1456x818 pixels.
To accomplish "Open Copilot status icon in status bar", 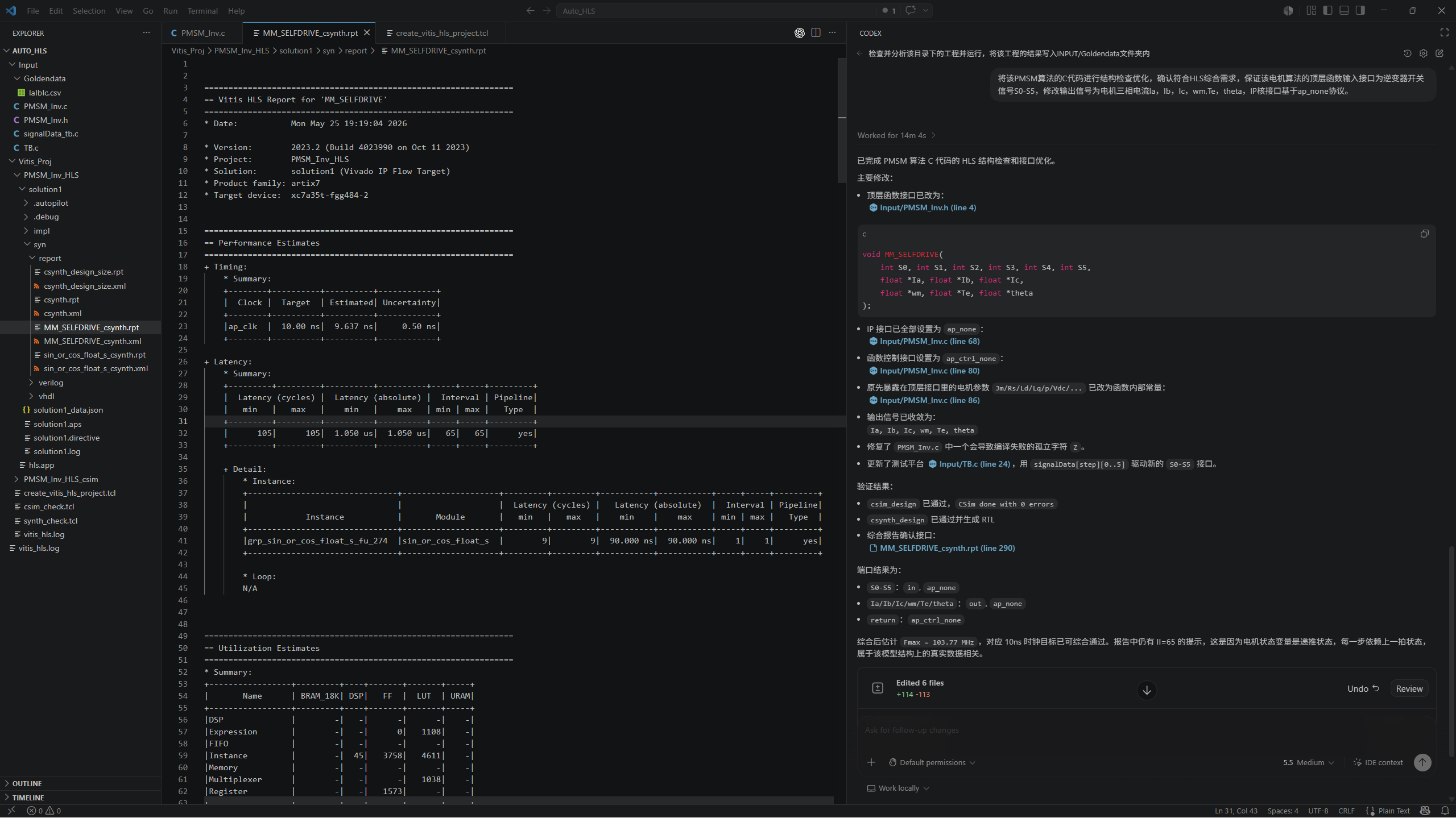I will click(x=1425, y=811).
